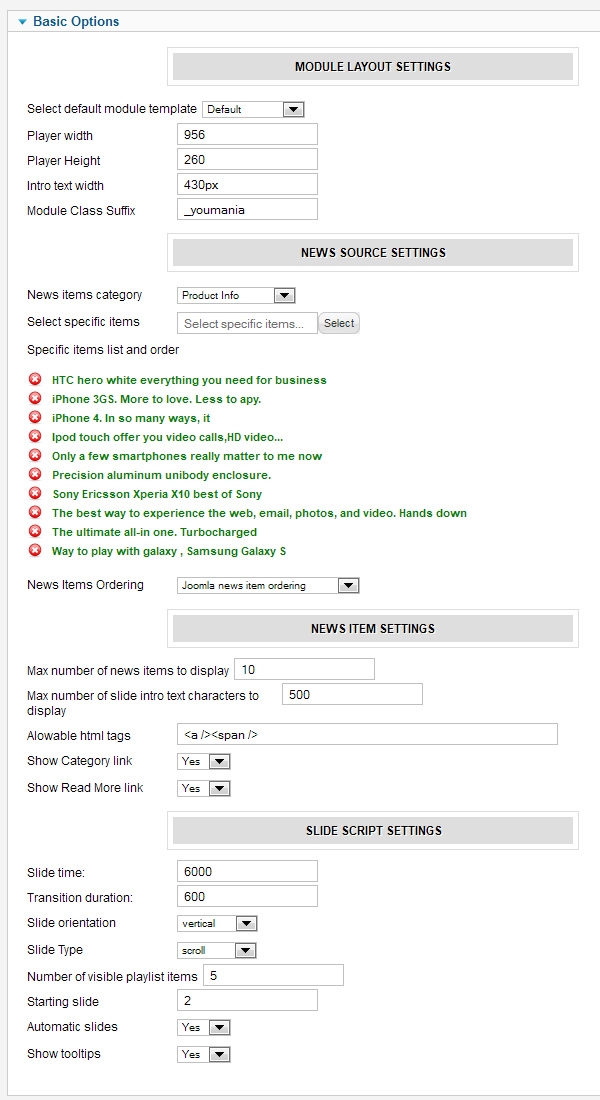600x1100 pixels.
Task: Remove the HTC hero white item
Action: coord(35,380)
